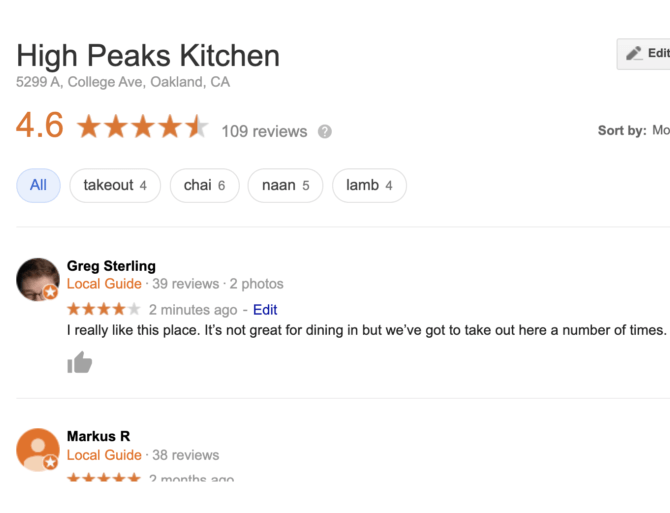Click the pencil Edit button
This screenshot has width=670, height=513.
coord(645,54)
